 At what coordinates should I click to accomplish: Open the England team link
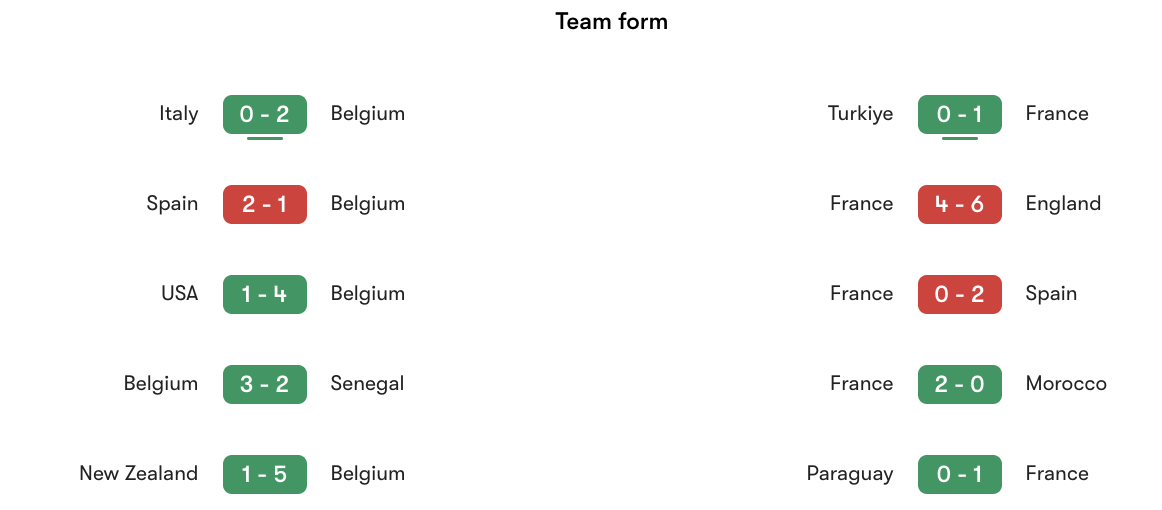coord(1063,203)
